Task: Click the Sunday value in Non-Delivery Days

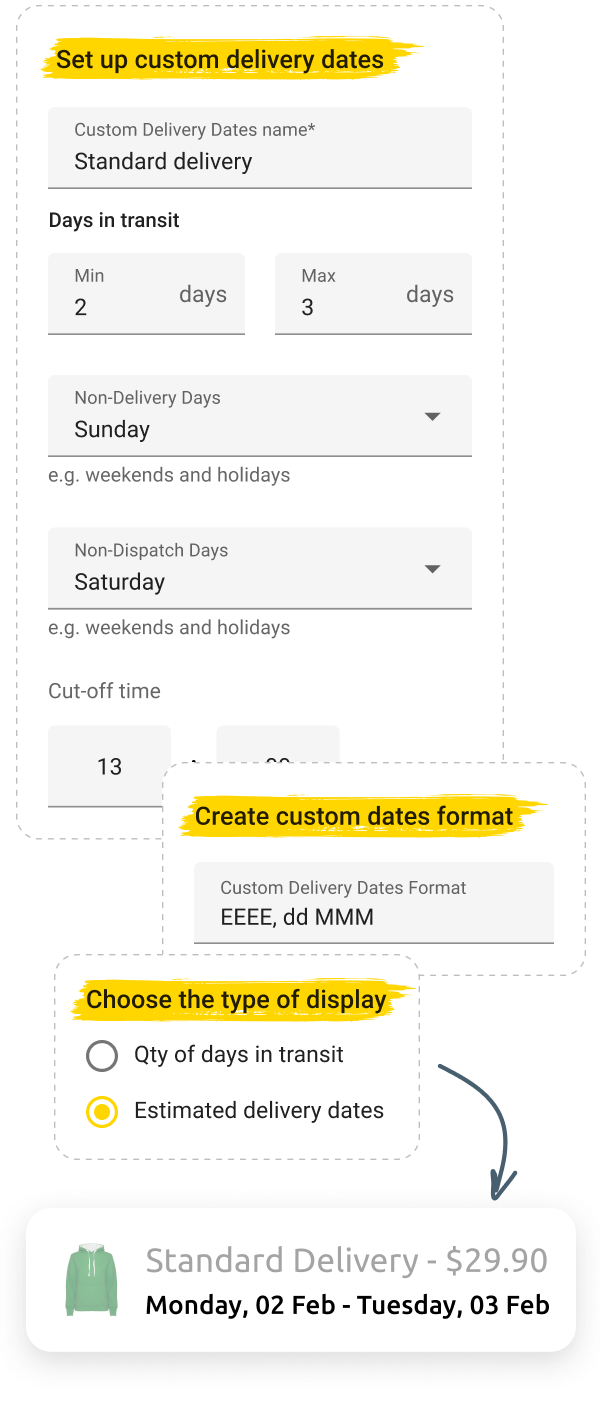Action: [x=112, y=430]
